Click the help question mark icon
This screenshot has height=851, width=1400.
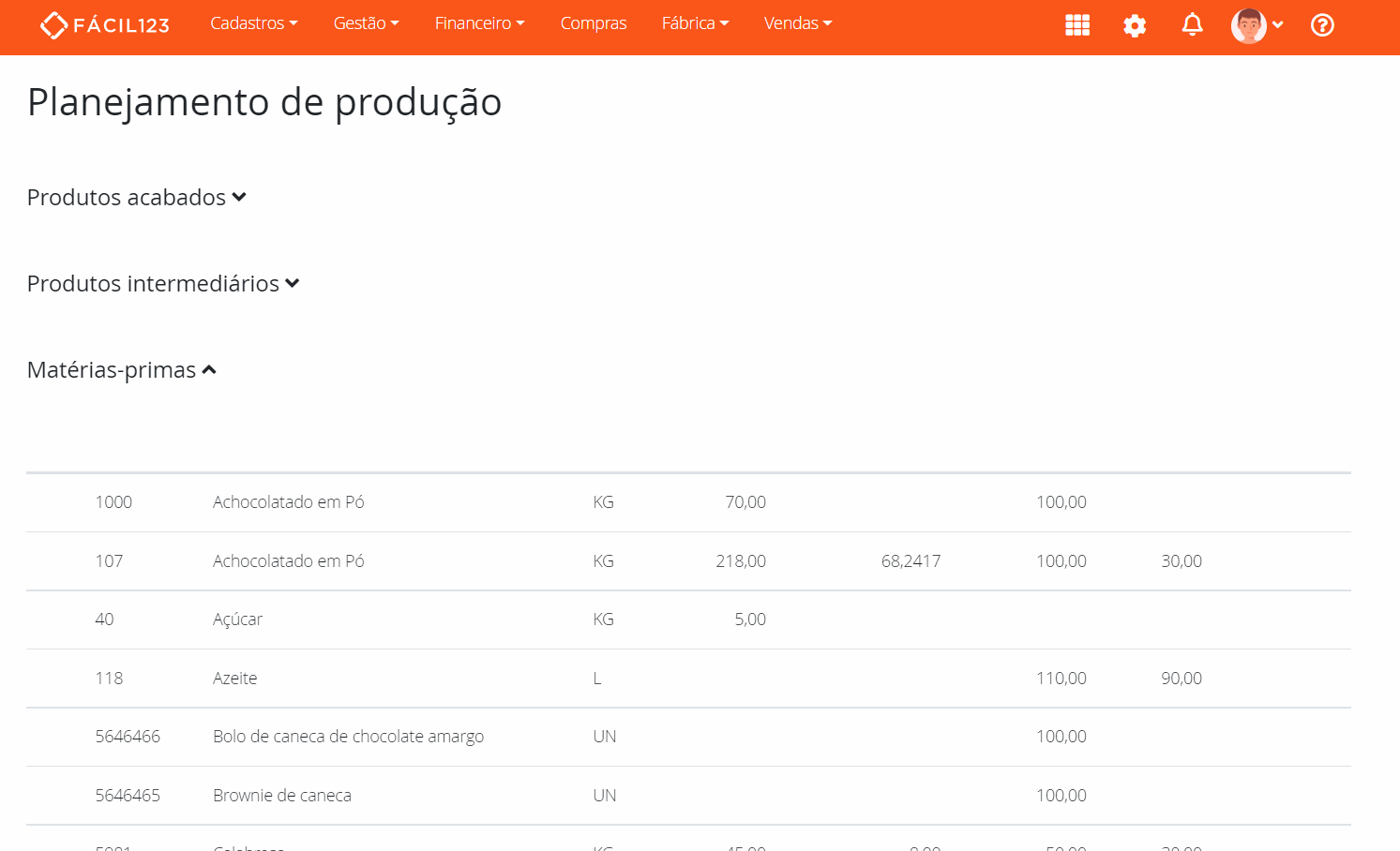pyautogui.click(x=1322, y=25)
